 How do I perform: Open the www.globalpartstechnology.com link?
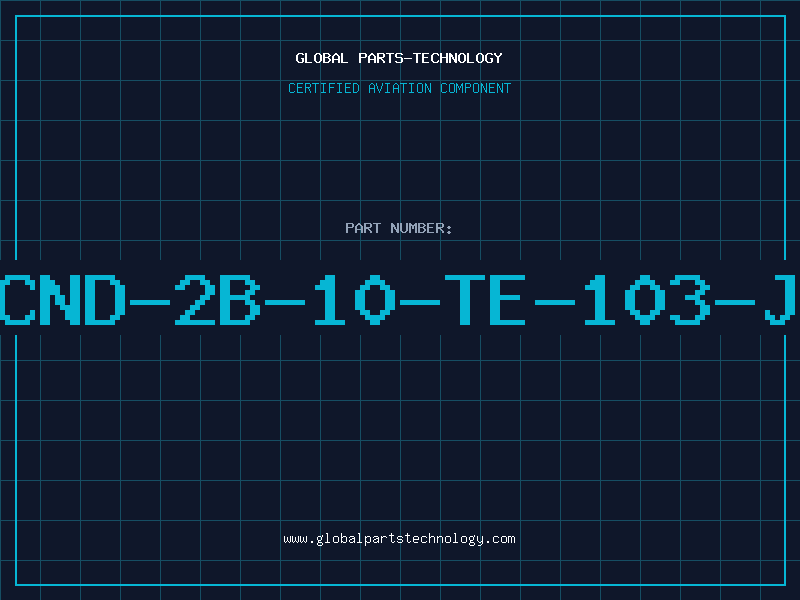[399, 539]
